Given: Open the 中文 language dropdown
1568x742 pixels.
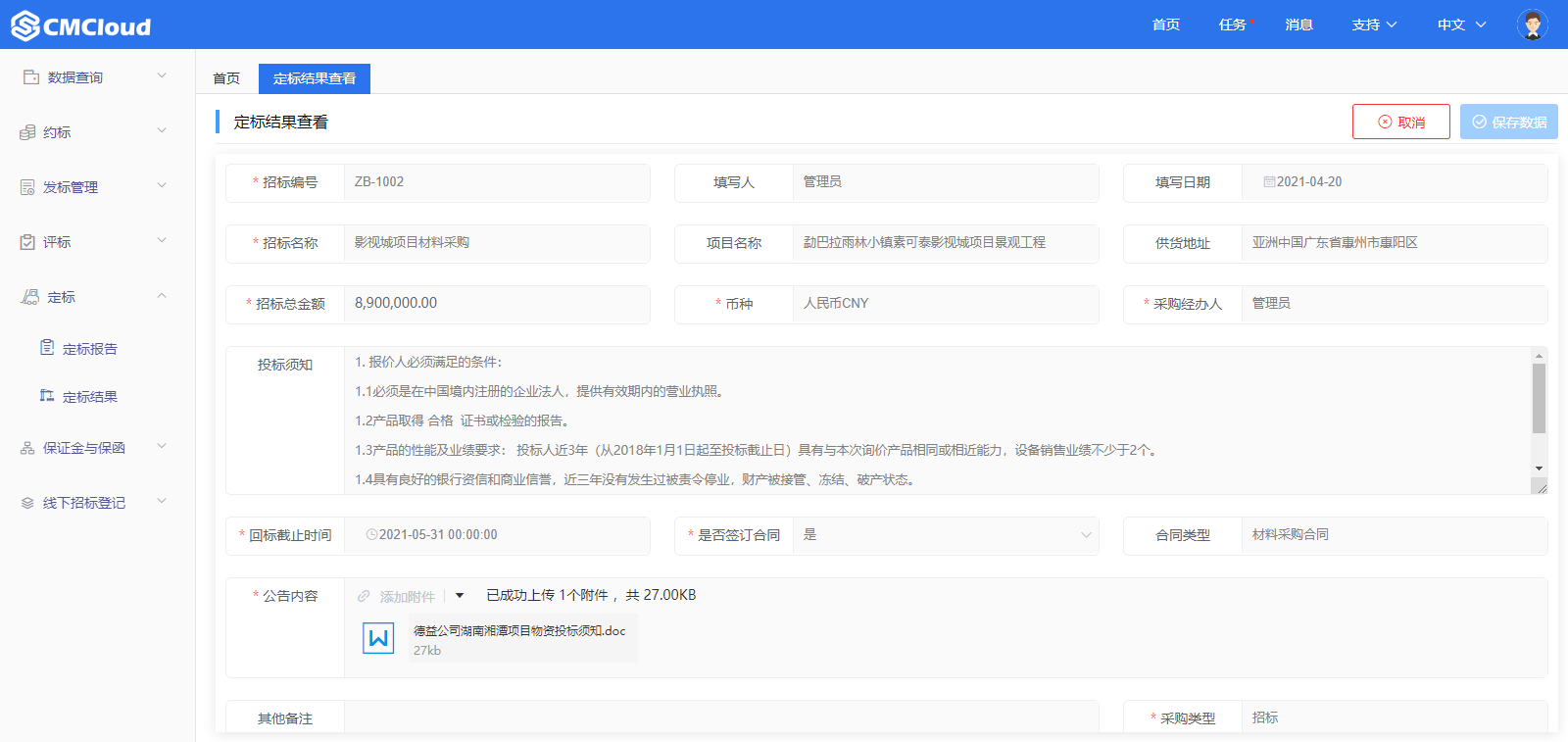Looking at the screenshot, I should pos(1462,25).
